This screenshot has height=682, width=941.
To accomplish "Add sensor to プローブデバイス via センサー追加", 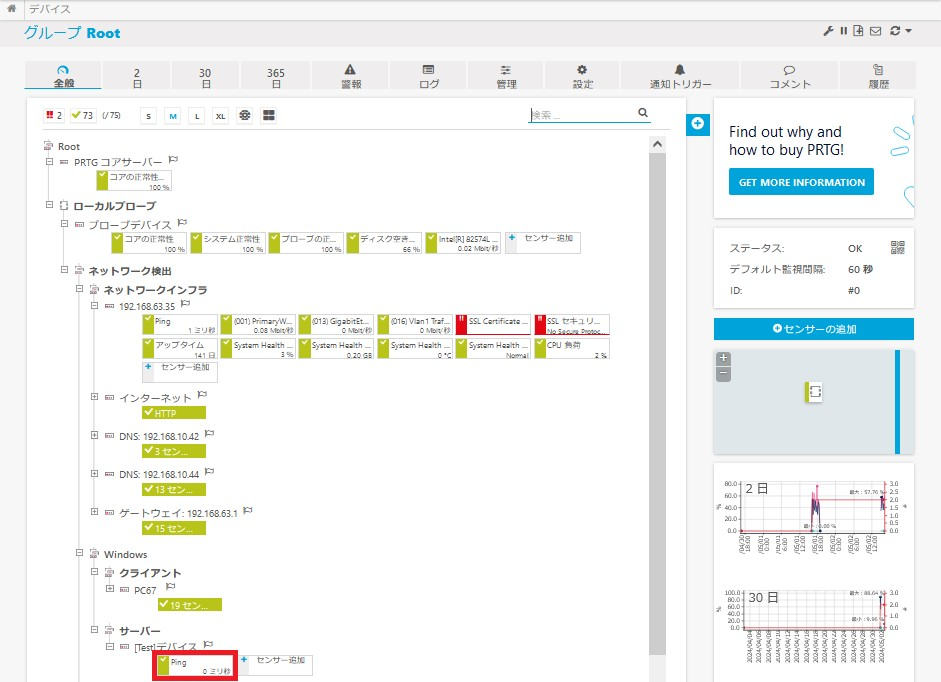I will (543, 243).
